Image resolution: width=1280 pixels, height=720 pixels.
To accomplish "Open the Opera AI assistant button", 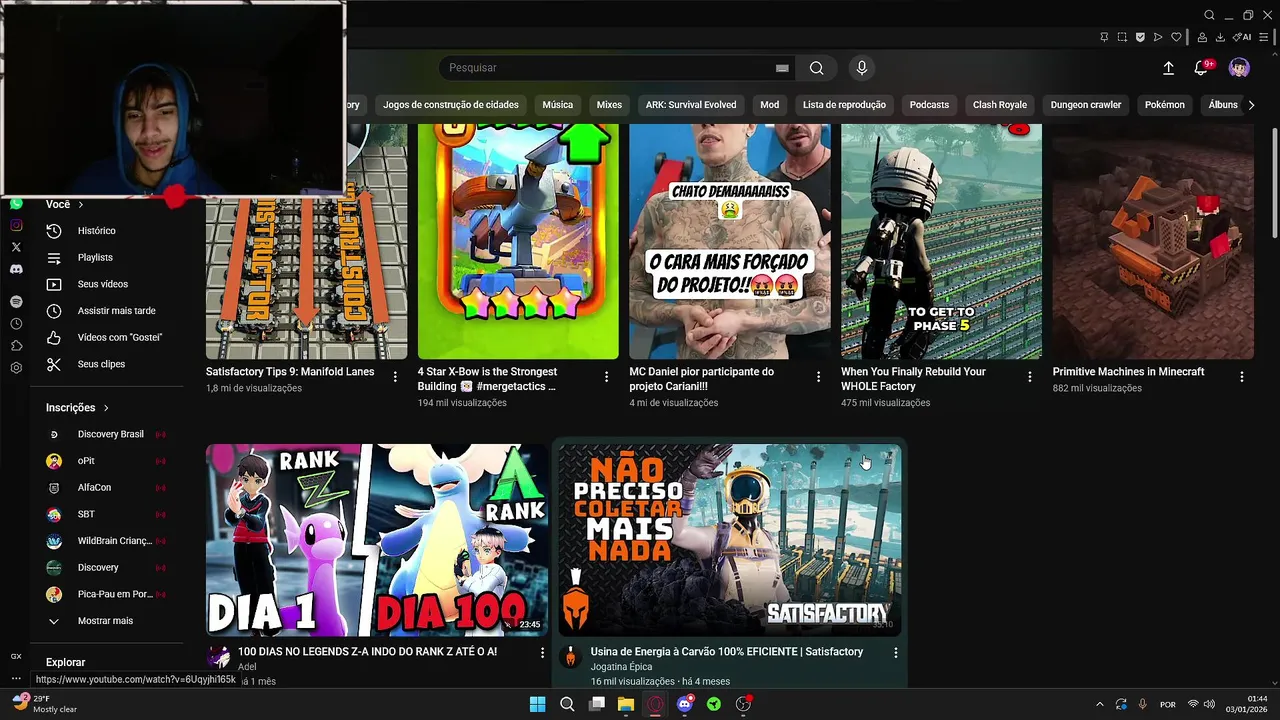I will [1242, 37].
